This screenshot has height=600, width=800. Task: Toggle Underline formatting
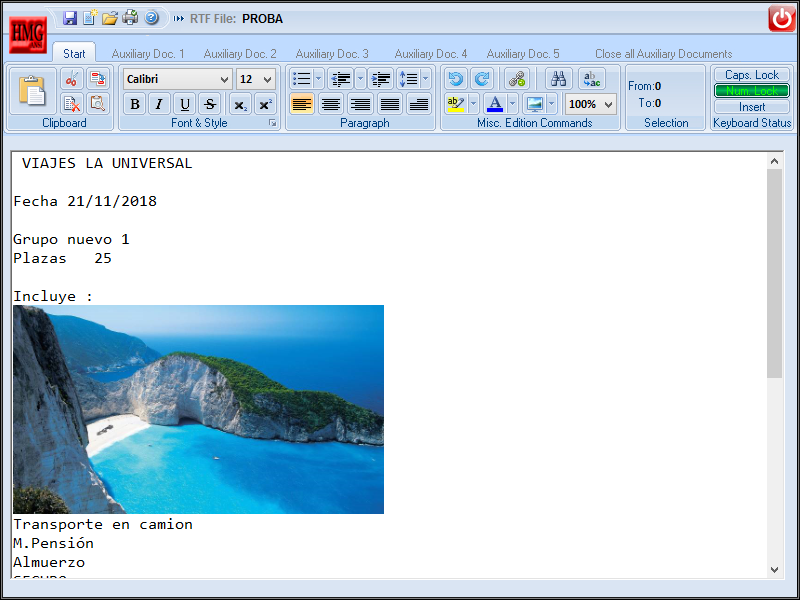click(185, 104)
